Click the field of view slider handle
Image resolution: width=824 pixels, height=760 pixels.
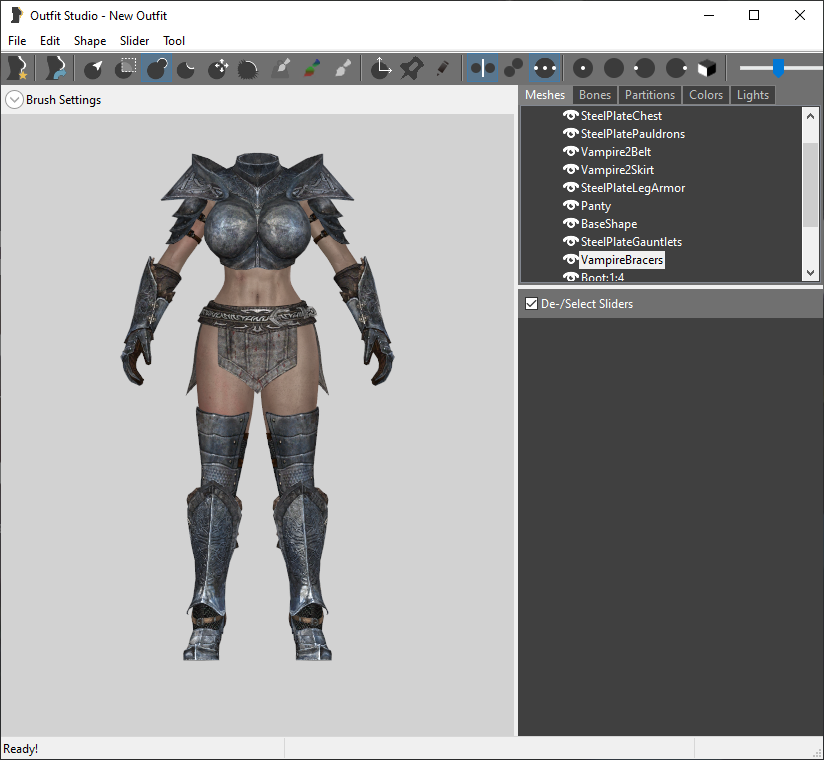click(778, 68)
